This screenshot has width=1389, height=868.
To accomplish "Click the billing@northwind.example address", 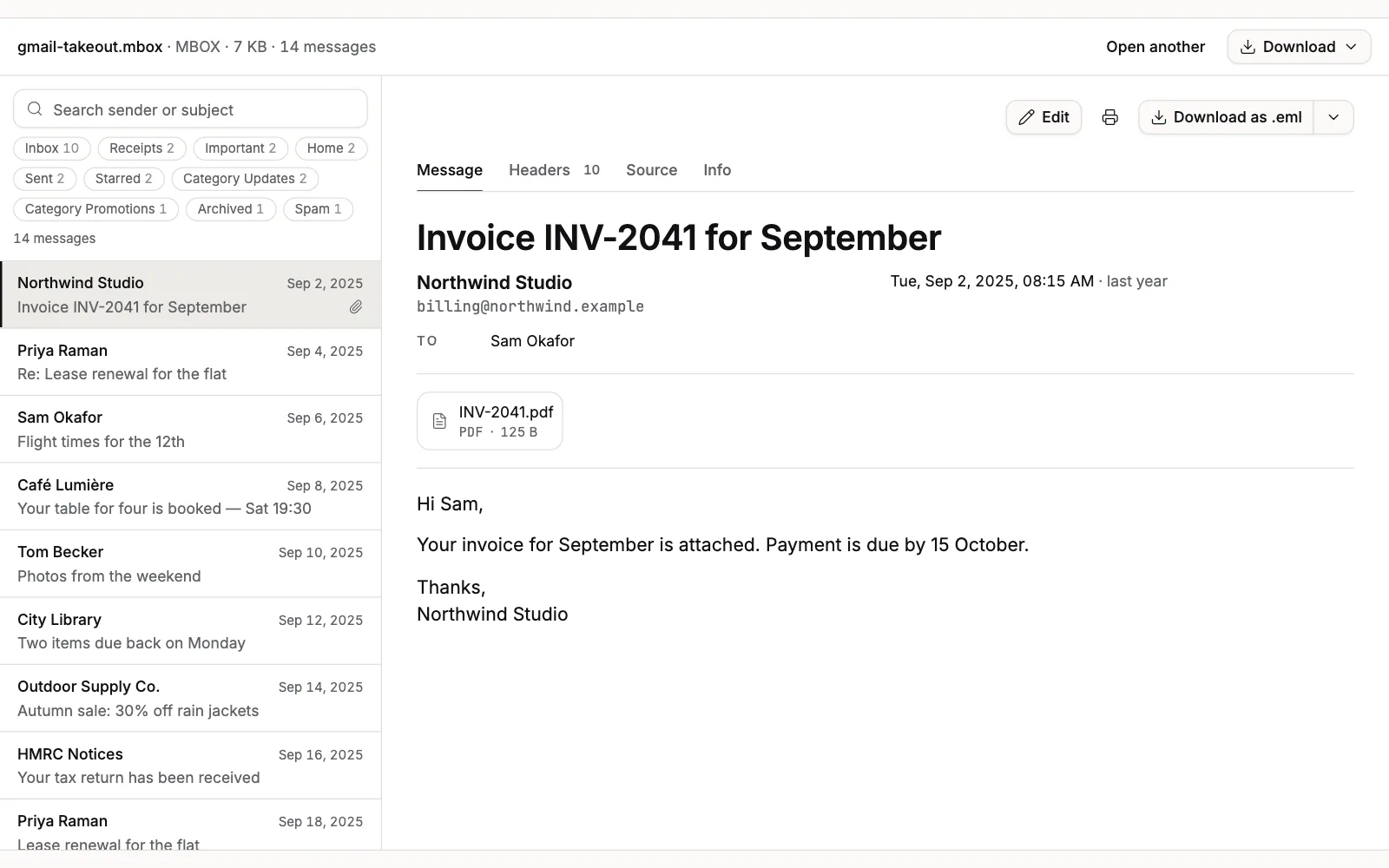I will 530,306.
